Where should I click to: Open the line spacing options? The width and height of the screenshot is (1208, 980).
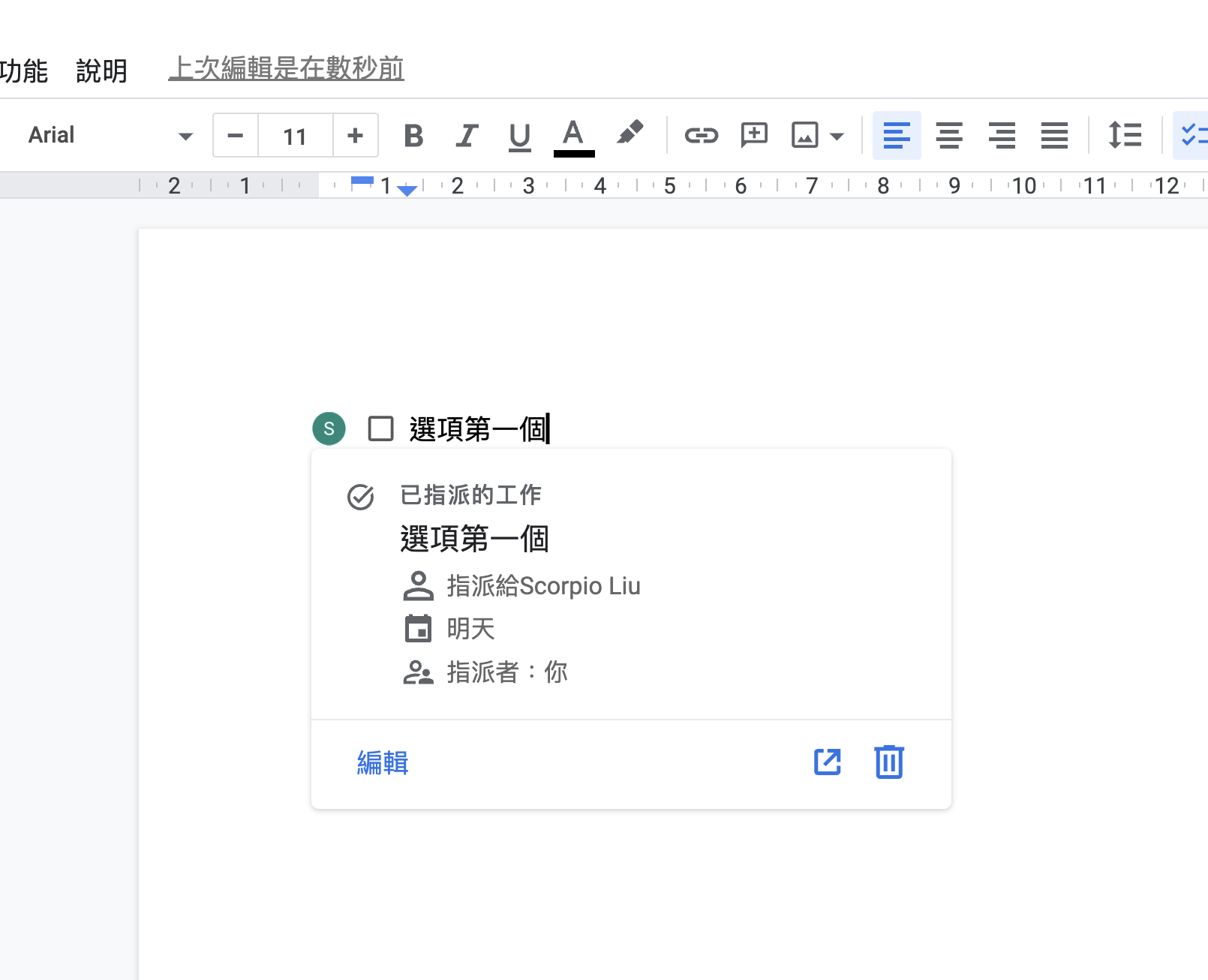1125,136
